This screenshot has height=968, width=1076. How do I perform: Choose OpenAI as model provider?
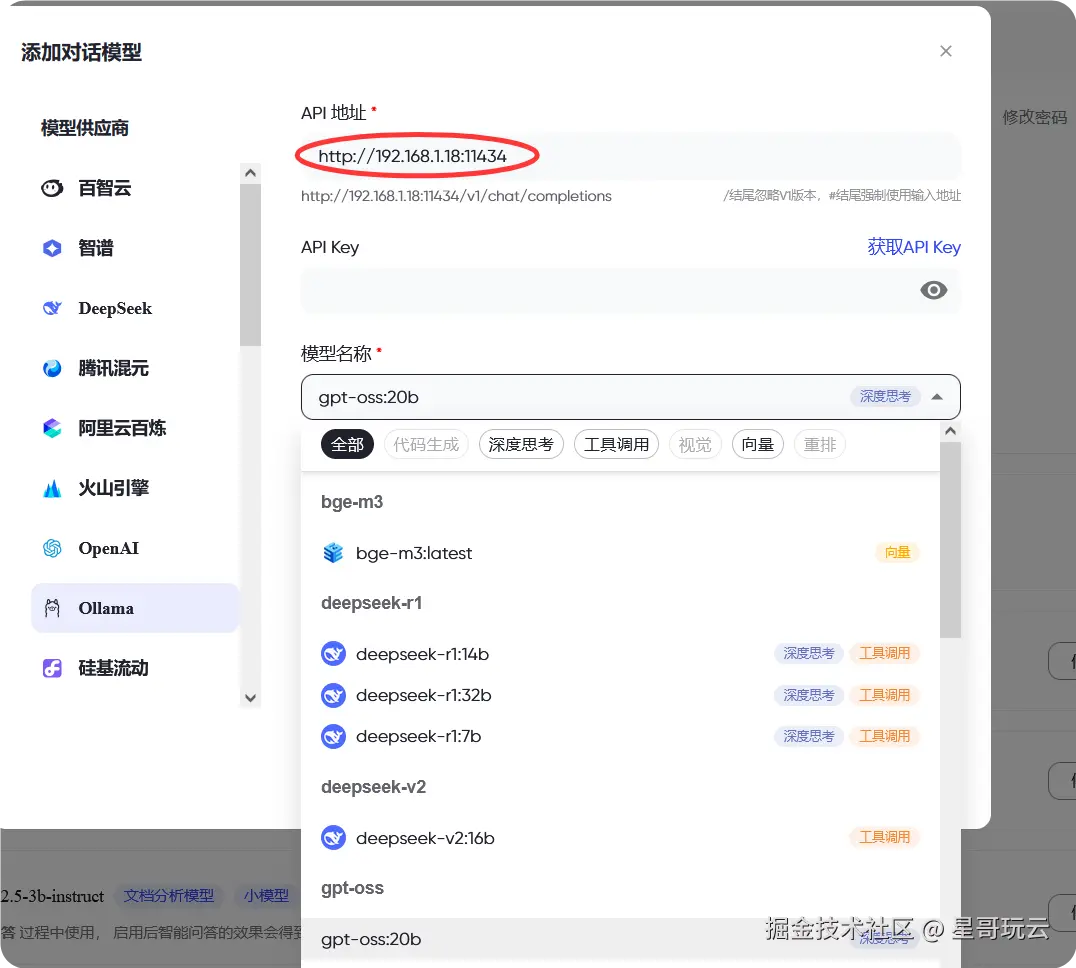[135, 548]
